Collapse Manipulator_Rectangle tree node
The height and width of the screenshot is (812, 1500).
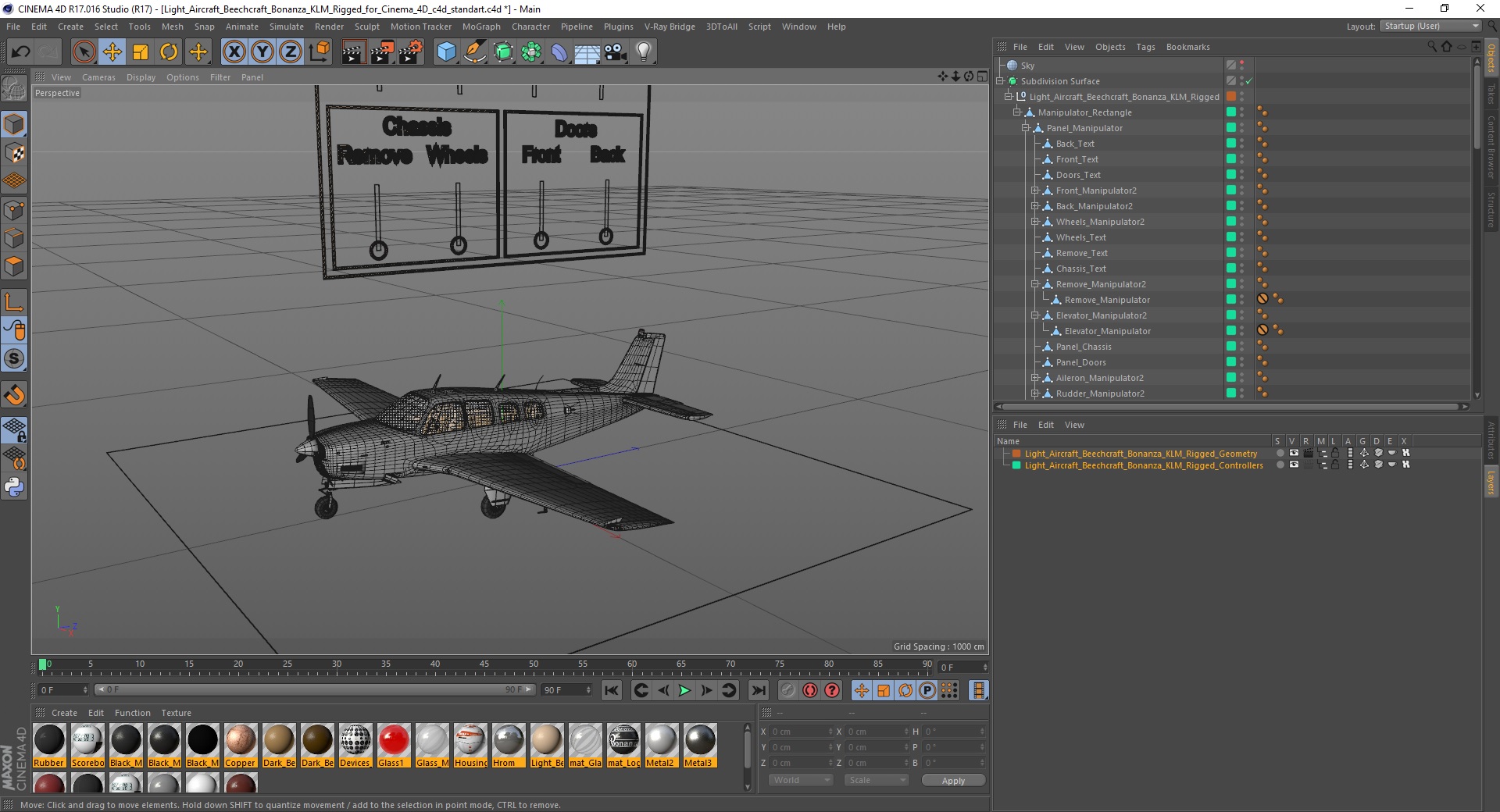(1017, 112)
